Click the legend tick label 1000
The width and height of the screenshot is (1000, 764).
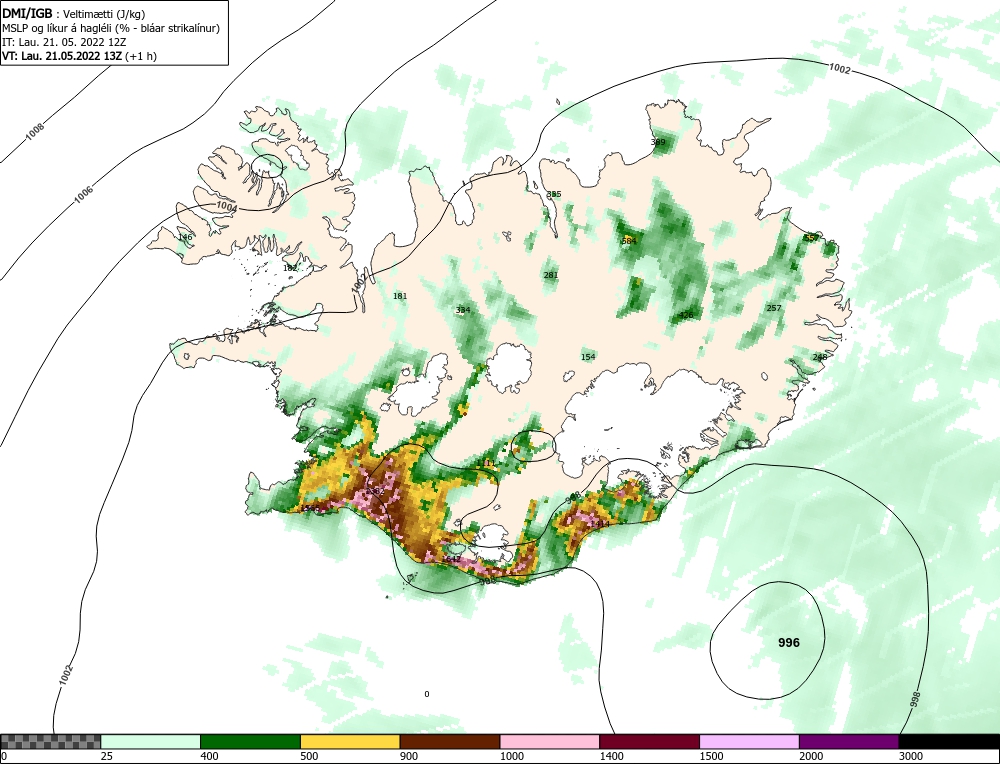coord(511,756)
